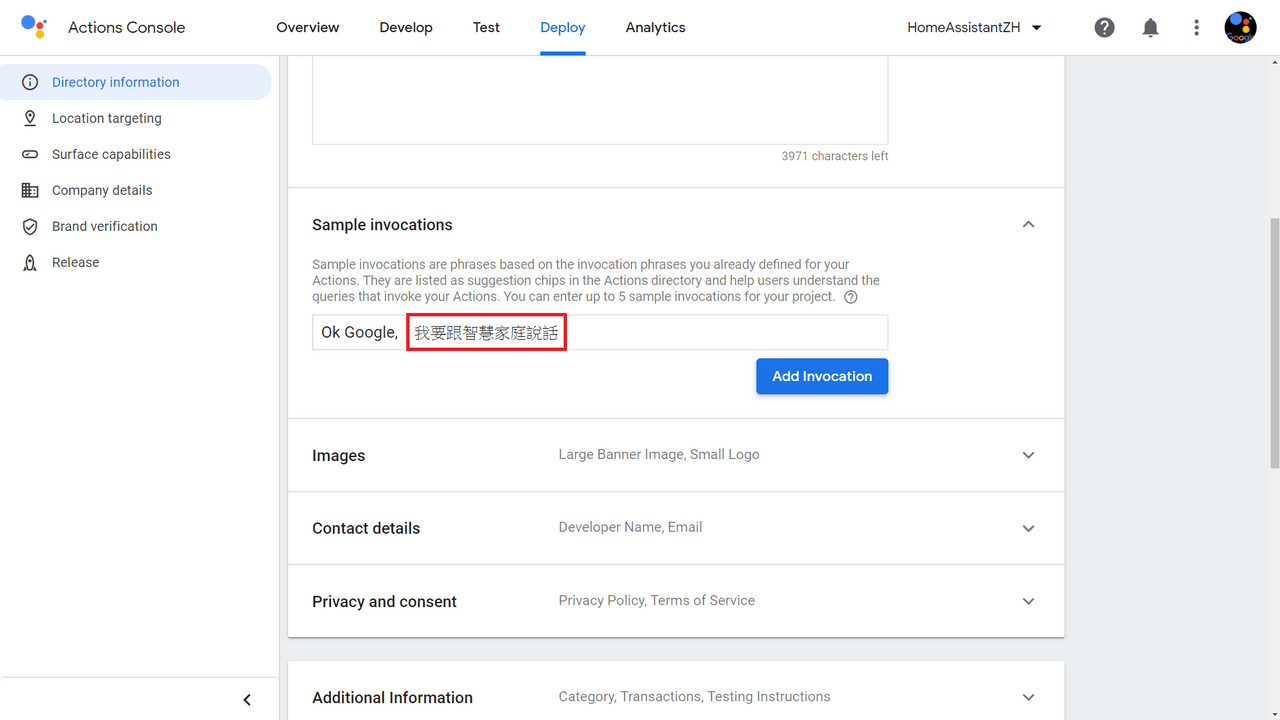Image resolution: width=1280 pixels, height=720 pixels.
Task: Click 'Large Banner Image, Small Logo' text
Action: pyautogui.click(x=659, y=454)
